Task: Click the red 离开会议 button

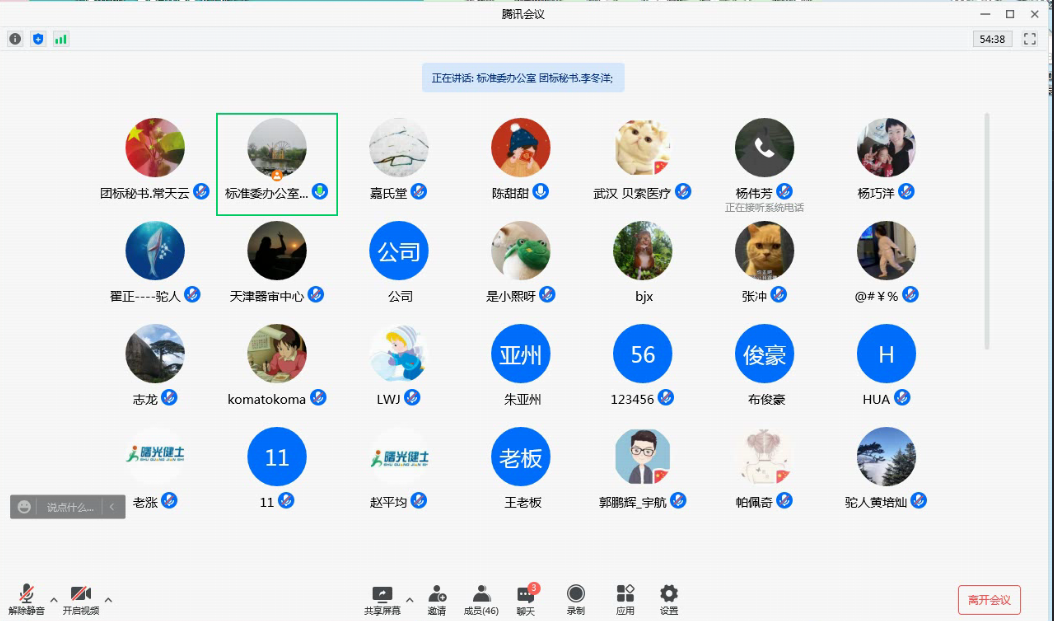Action: pos(989,600)
